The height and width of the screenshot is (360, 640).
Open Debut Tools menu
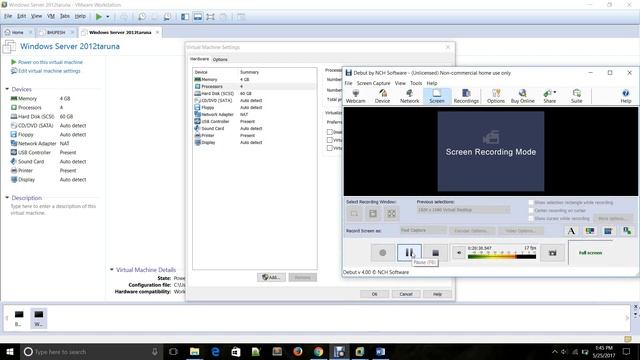pos(416,83)
